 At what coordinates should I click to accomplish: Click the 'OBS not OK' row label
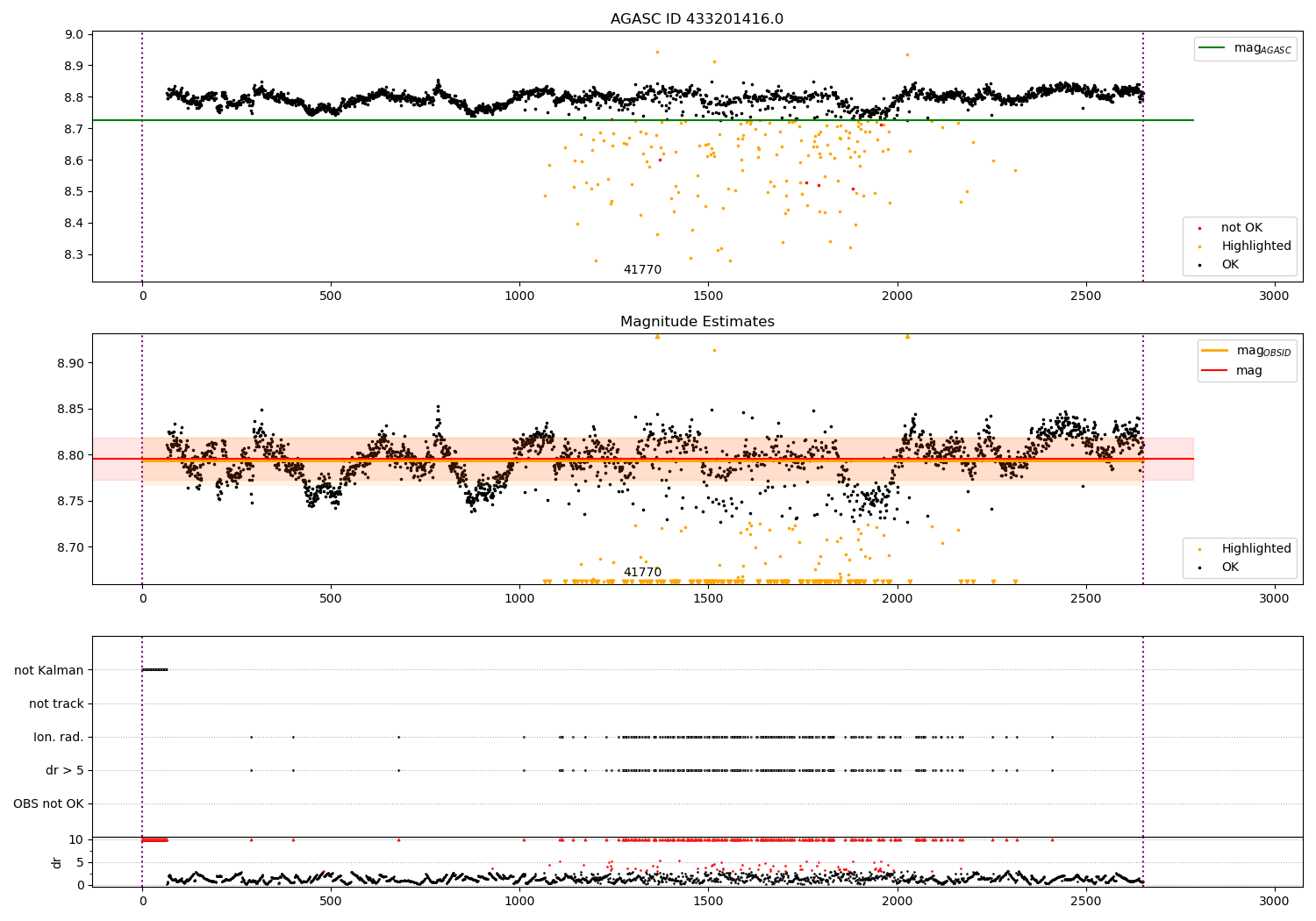pyautogui.click(x=48, y=804)
